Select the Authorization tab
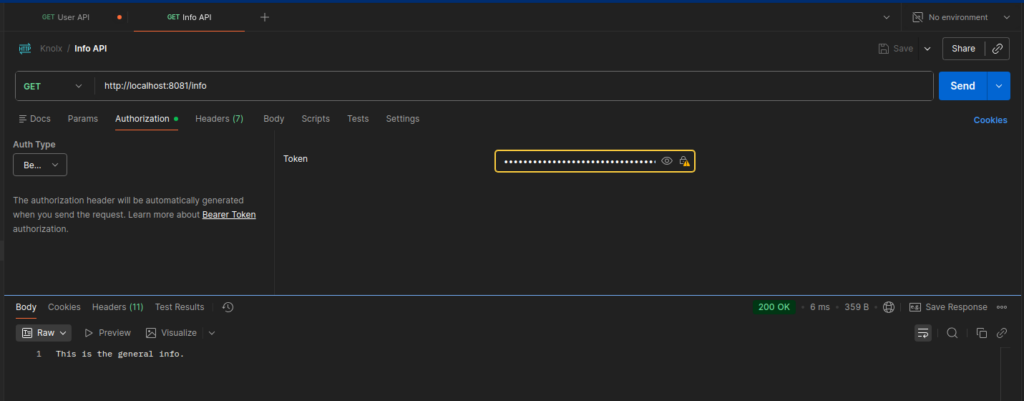The width and height of the screenshot is (1024, 401). (x=146, y=119)
